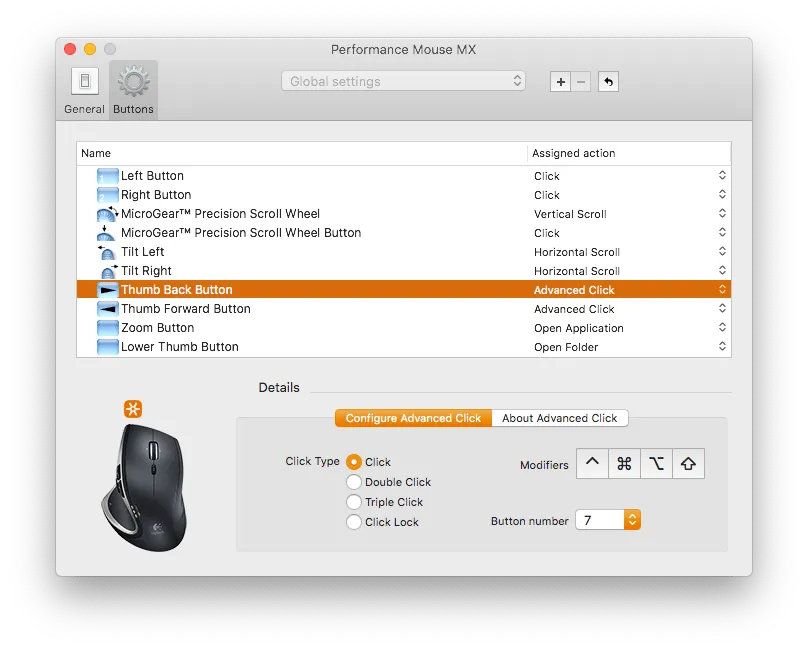Image resolution: width=808 pixels, height=650 pixels.
Task: Open action dropdown for Thumb Back Button
Action: point(722,290)
